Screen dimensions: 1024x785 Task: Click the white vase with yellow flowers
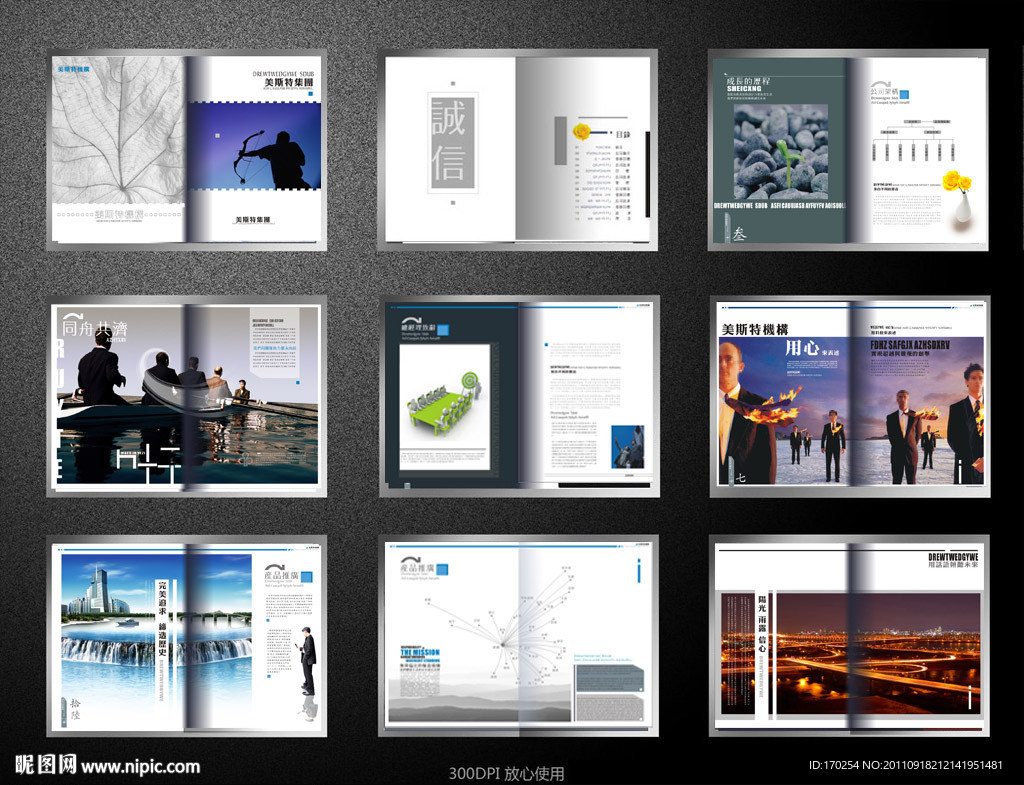959,196
